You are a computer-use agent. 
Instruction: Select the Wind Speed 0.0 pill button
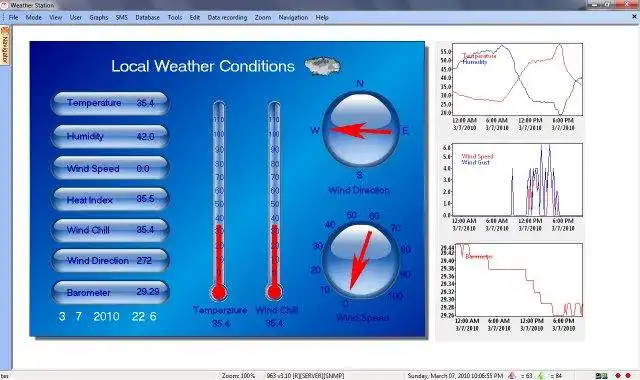(110, 168)
